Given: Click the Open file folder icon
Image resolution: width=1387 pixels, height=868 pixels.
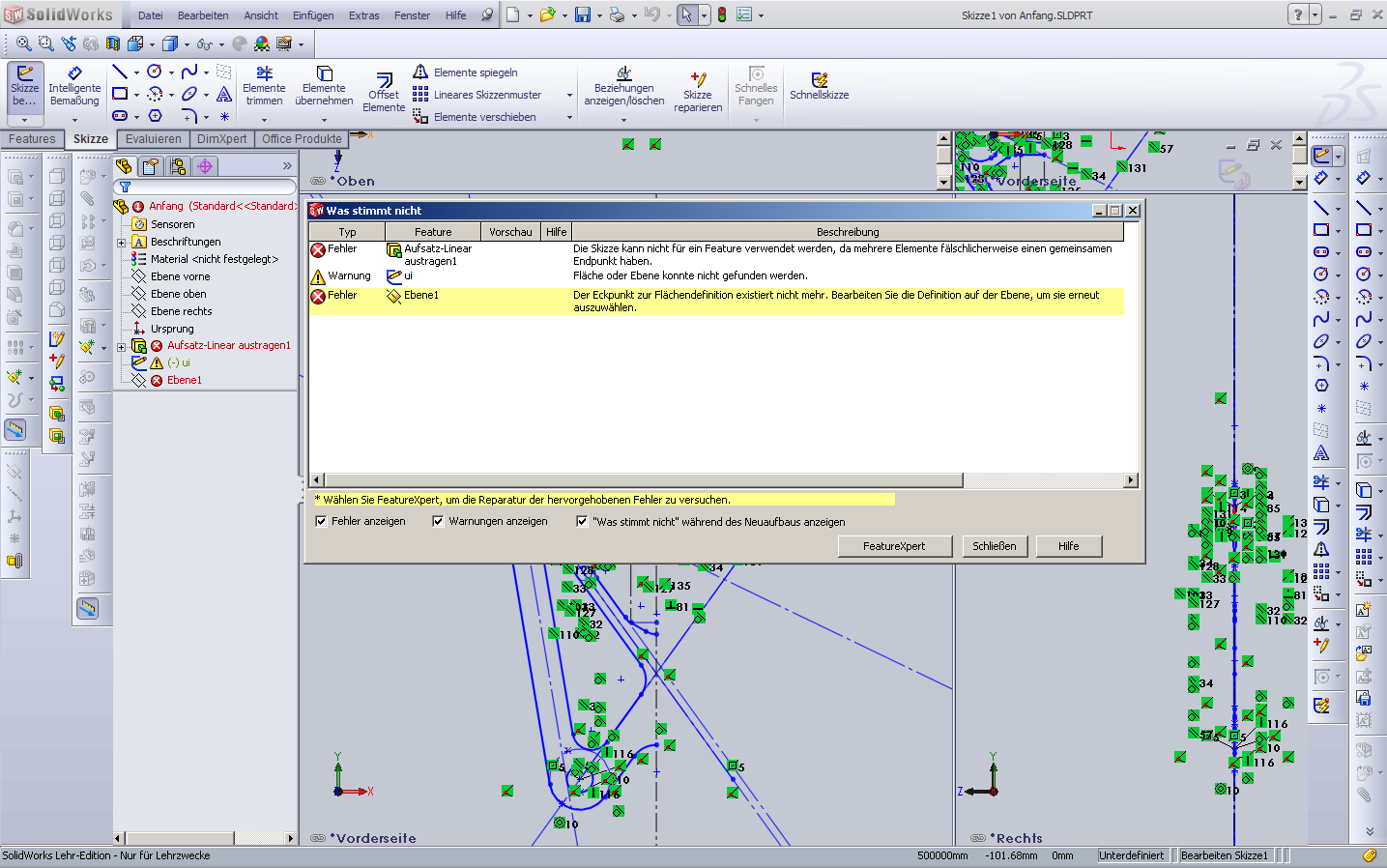Looking at the screenshot, I should point(548,14).
